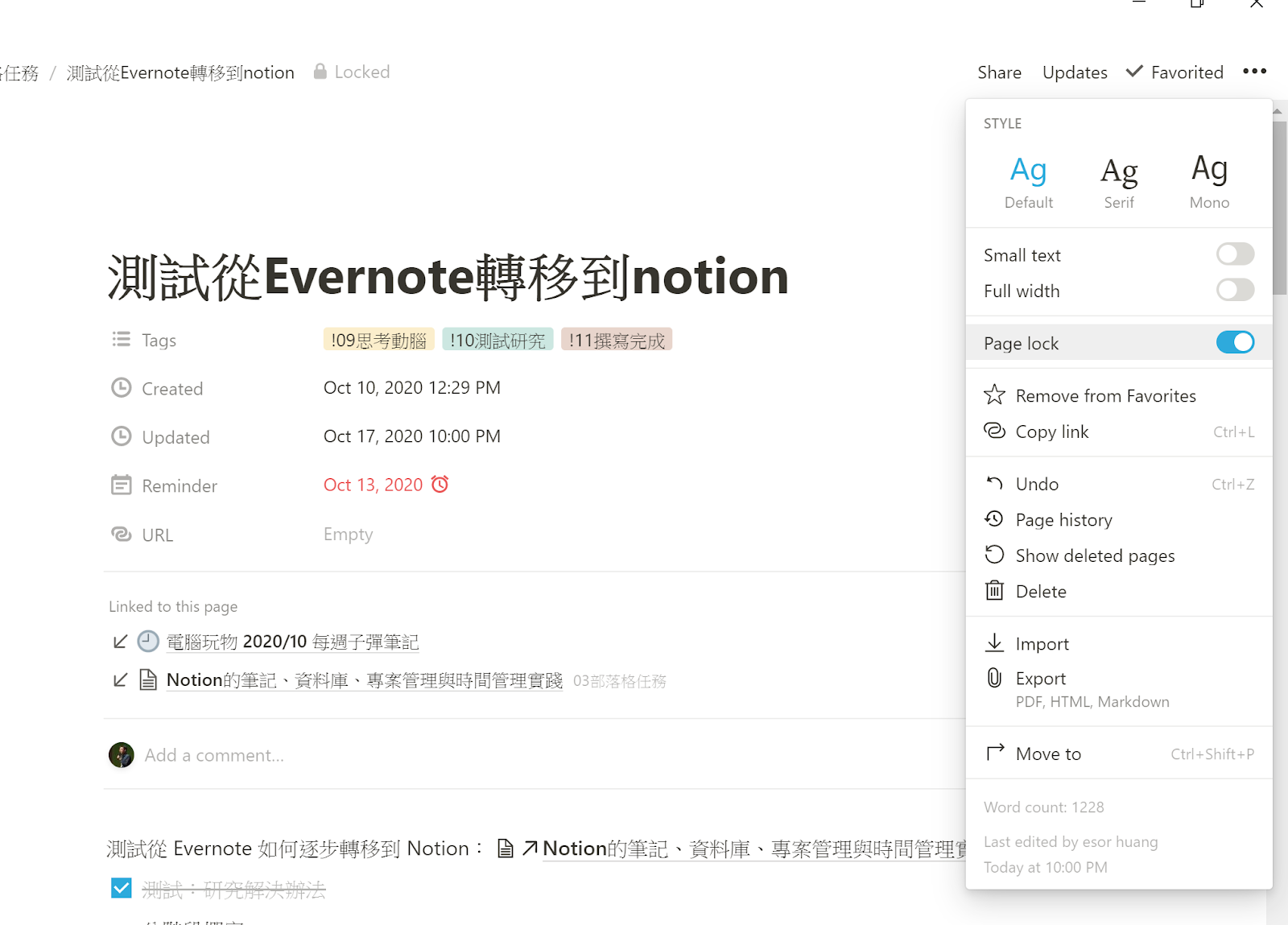This screenshot has height=925, width=1288.
Task: Uncheck the 測試：研究解決辦法 to-do checkbox
Action: click(122, 888)
